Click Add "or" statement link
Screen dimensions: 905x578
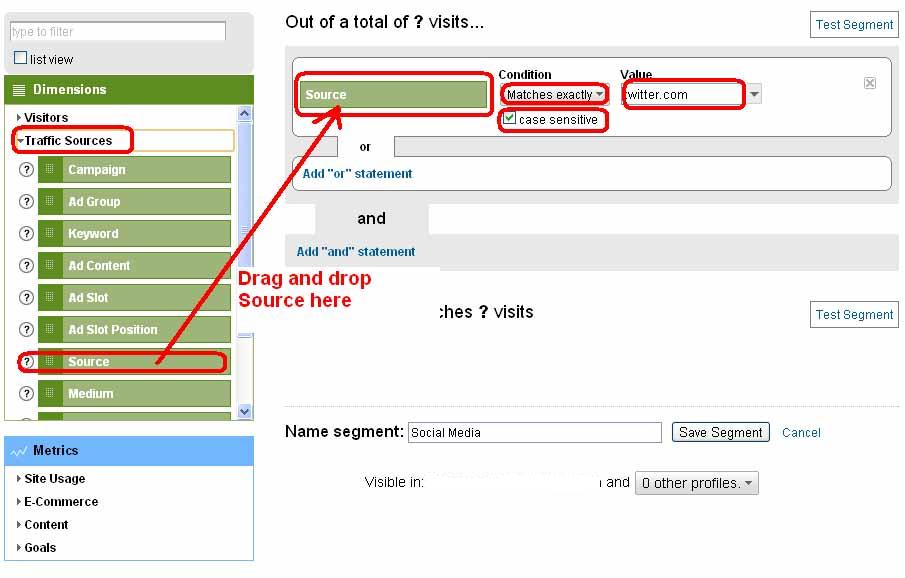357,174
